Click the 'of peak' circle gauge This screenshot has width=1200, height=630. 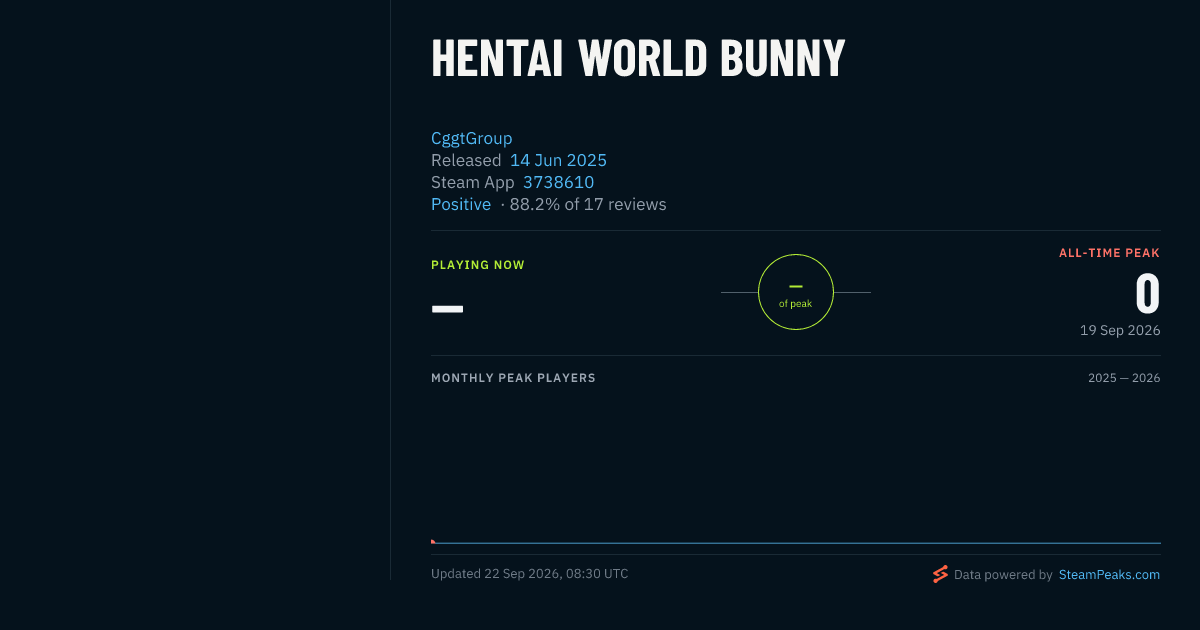click(796, 292)
